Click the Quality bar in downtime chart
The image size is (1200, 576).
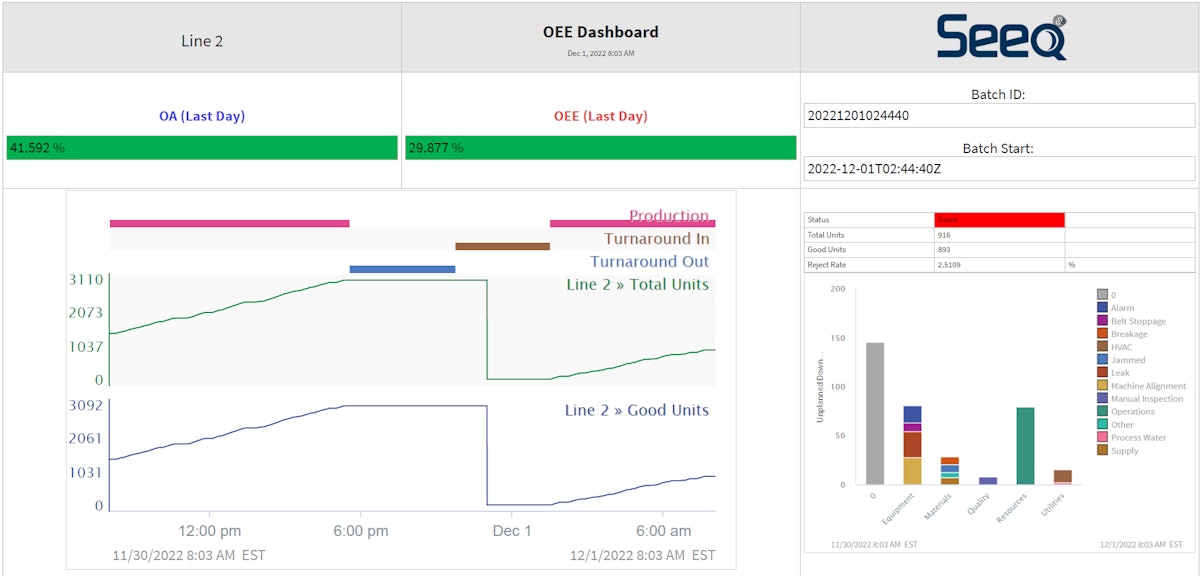(x=988, y=481)
